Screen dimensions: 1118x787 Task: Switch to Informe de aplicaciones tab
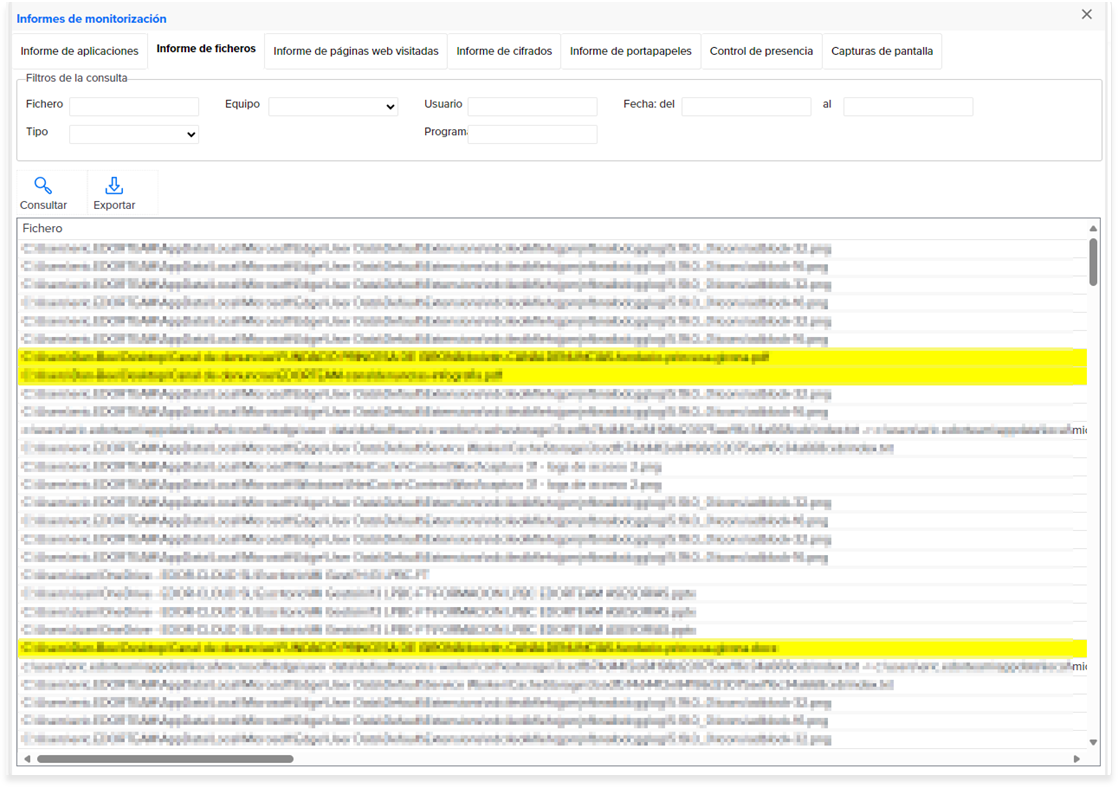pos(79,51)
